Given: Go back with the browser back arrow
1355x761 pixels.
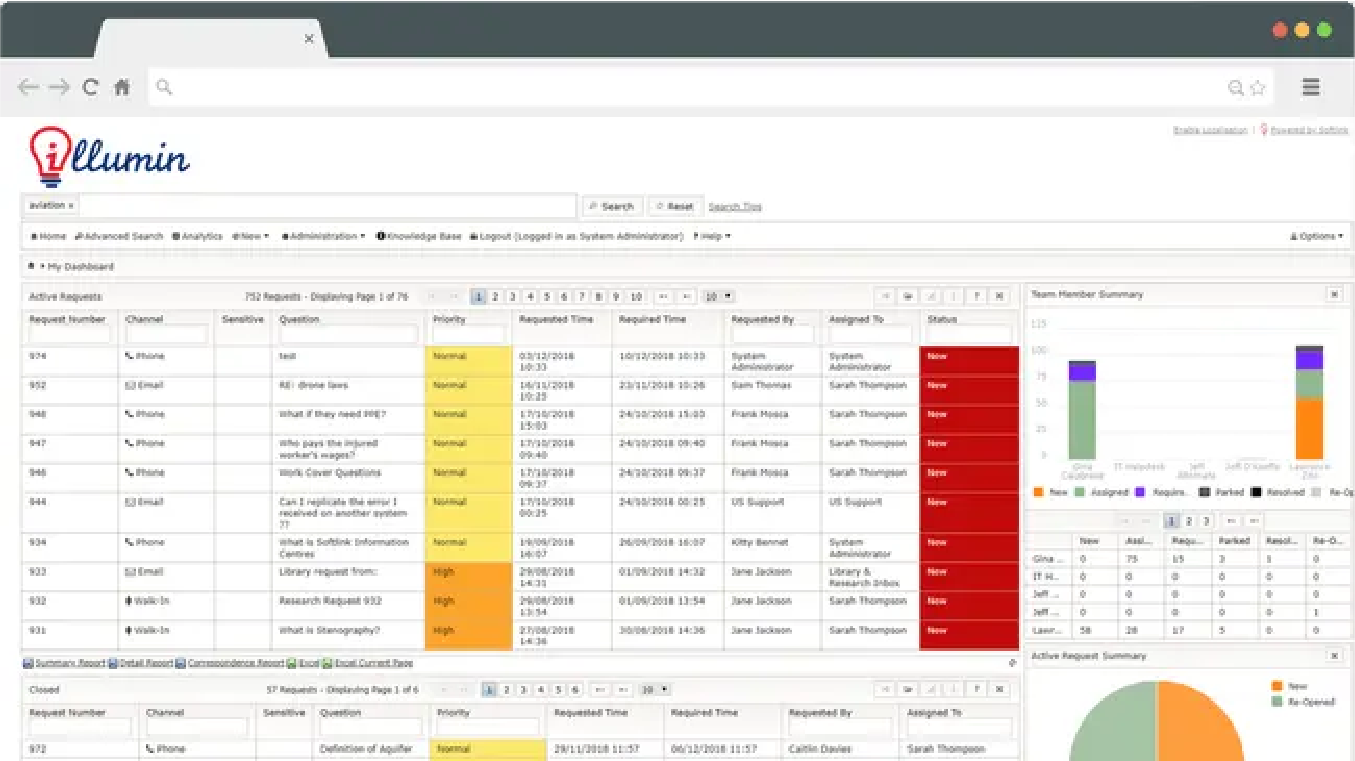Looking at the screenshot, I should (x=28, y=87).
